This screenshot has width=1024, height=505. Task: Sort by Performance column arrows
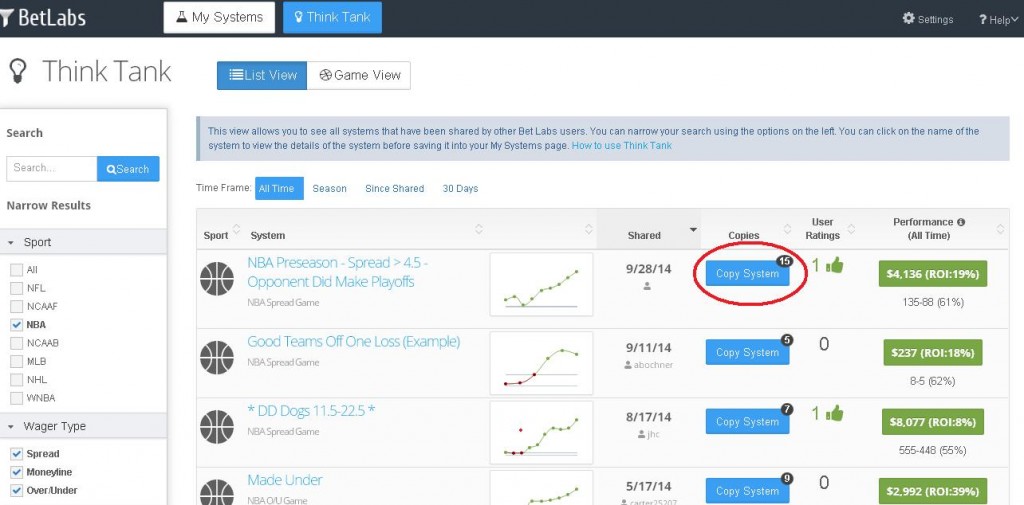tap(1000, 229)
